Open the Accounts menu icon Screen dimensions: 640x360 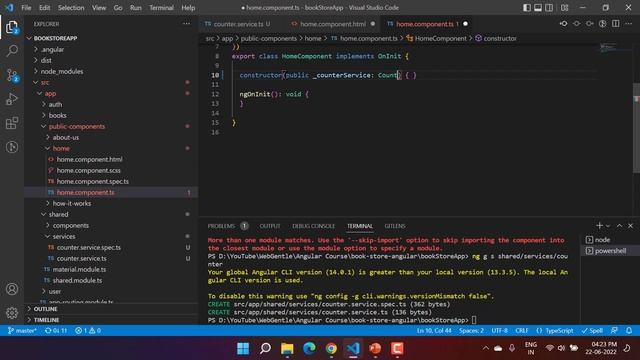point(12,289)
